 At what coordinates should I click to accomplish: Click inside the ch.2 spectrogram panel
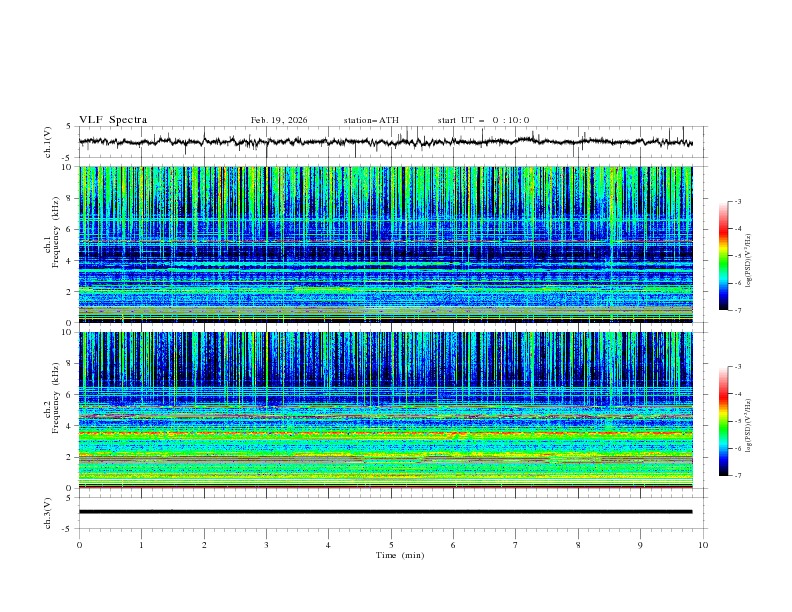pyautogui.click(x=386, y=409)
